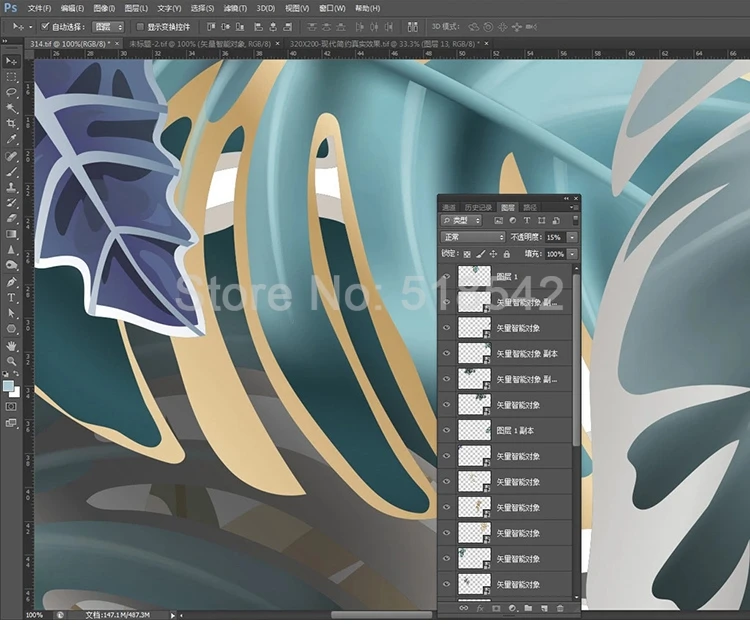Screen dimensions: 750x630
Task: Select the Eyedropper tool
Action: pos(11,139)
